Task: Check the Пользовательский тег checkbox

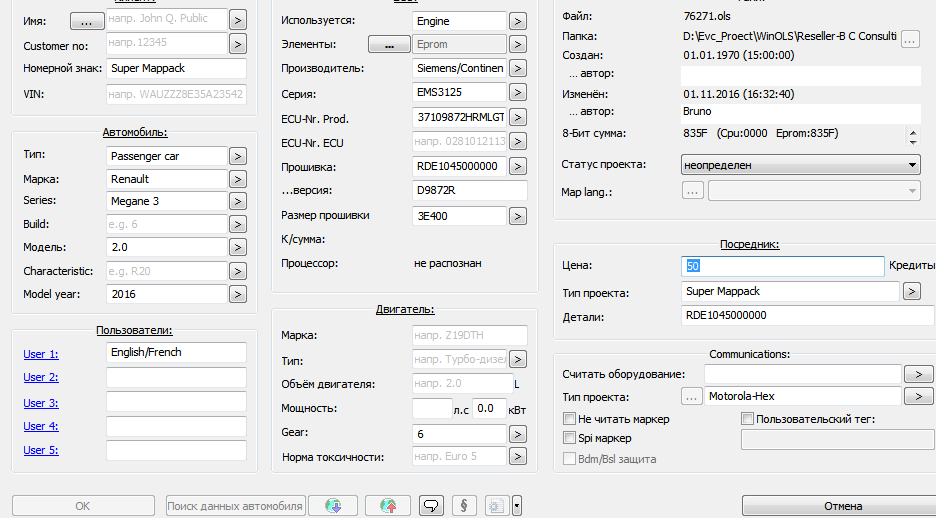Action: (747, 419)
